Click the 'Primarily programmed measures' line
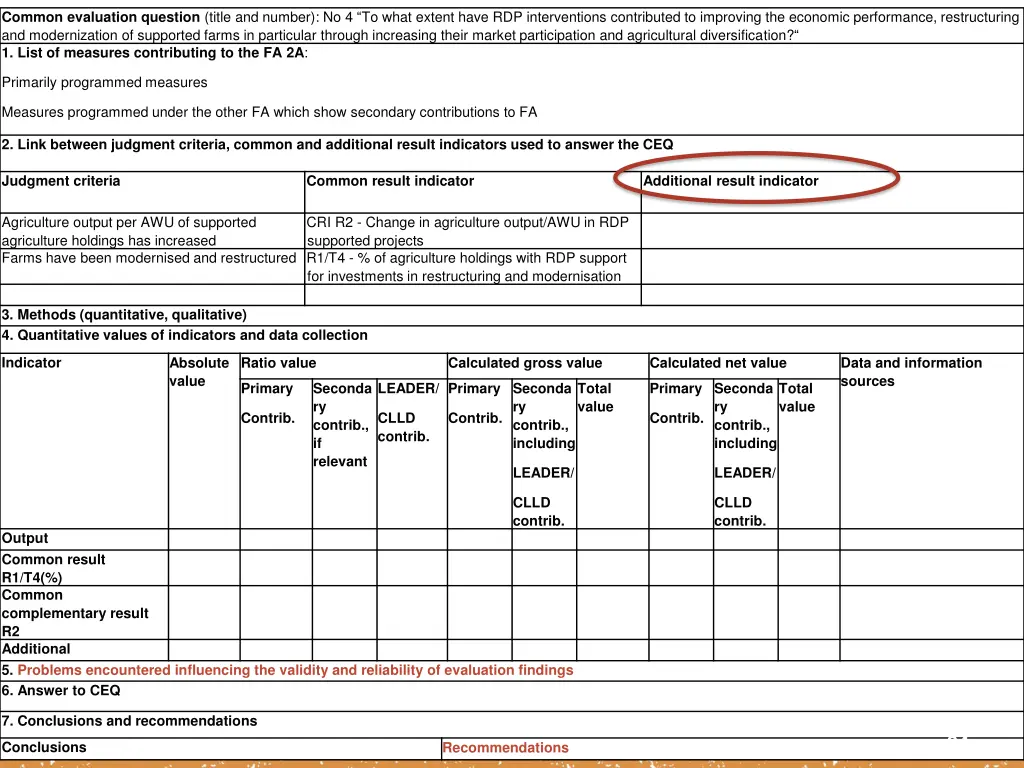 click(105, 82)
